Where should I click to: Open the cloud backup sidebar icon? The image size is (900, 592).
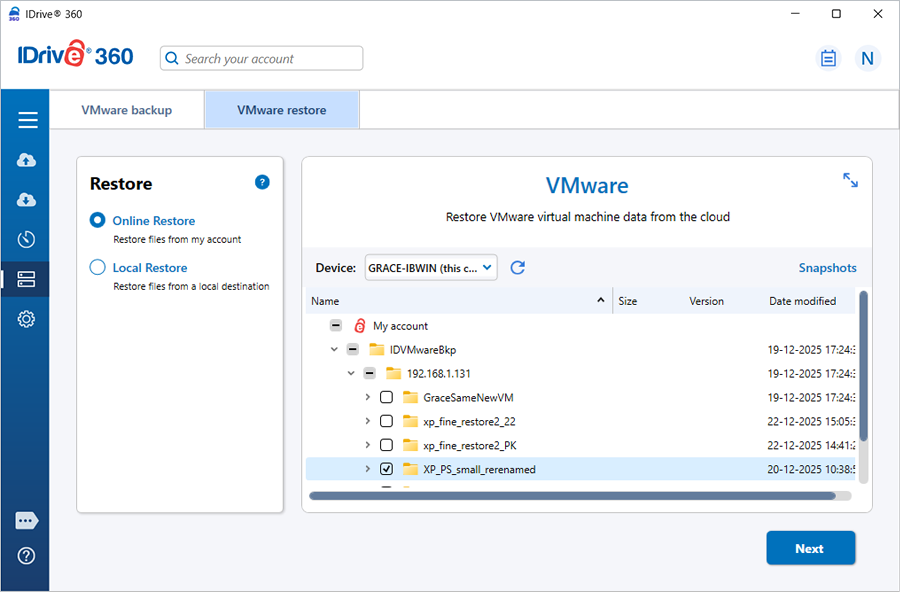point(26,160)
